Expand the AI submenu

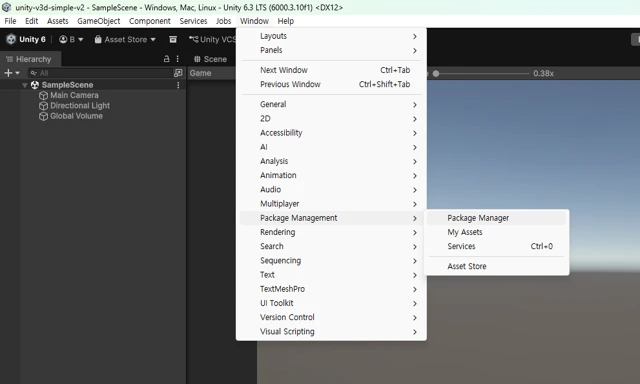tap(331, 147)
